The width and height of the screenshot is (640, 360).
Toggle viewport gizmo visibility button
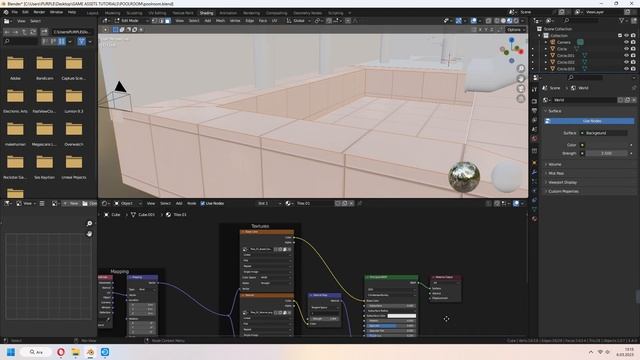[459, 20]
